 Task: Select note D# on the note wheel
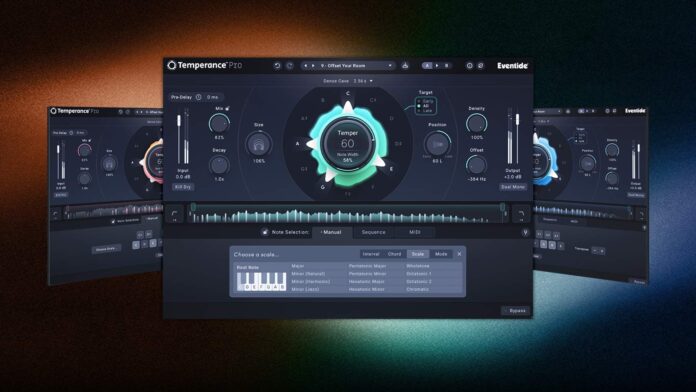398,143
